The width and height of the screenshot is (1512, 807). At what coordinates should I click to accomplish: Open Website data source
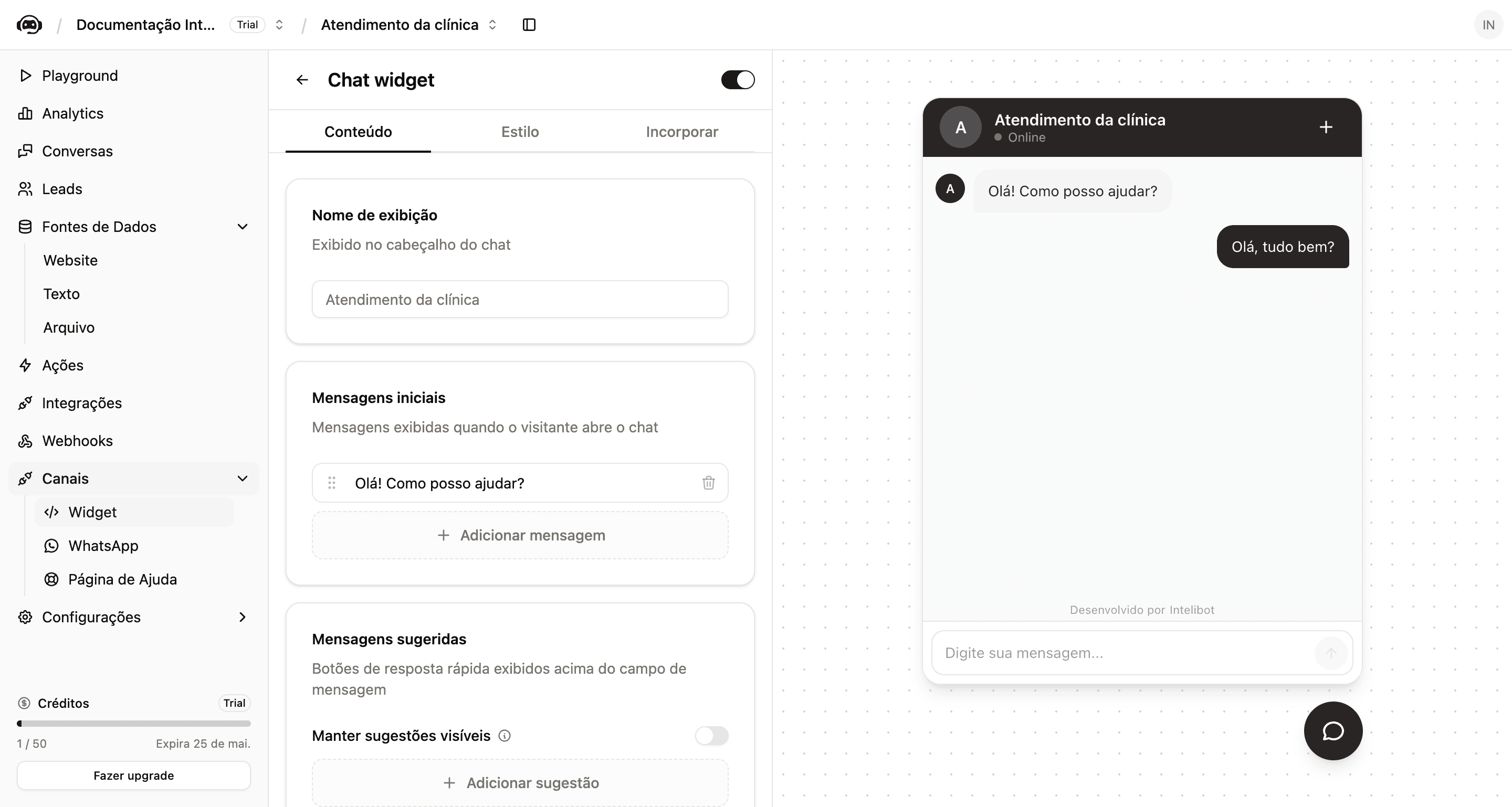click(70, 260)
